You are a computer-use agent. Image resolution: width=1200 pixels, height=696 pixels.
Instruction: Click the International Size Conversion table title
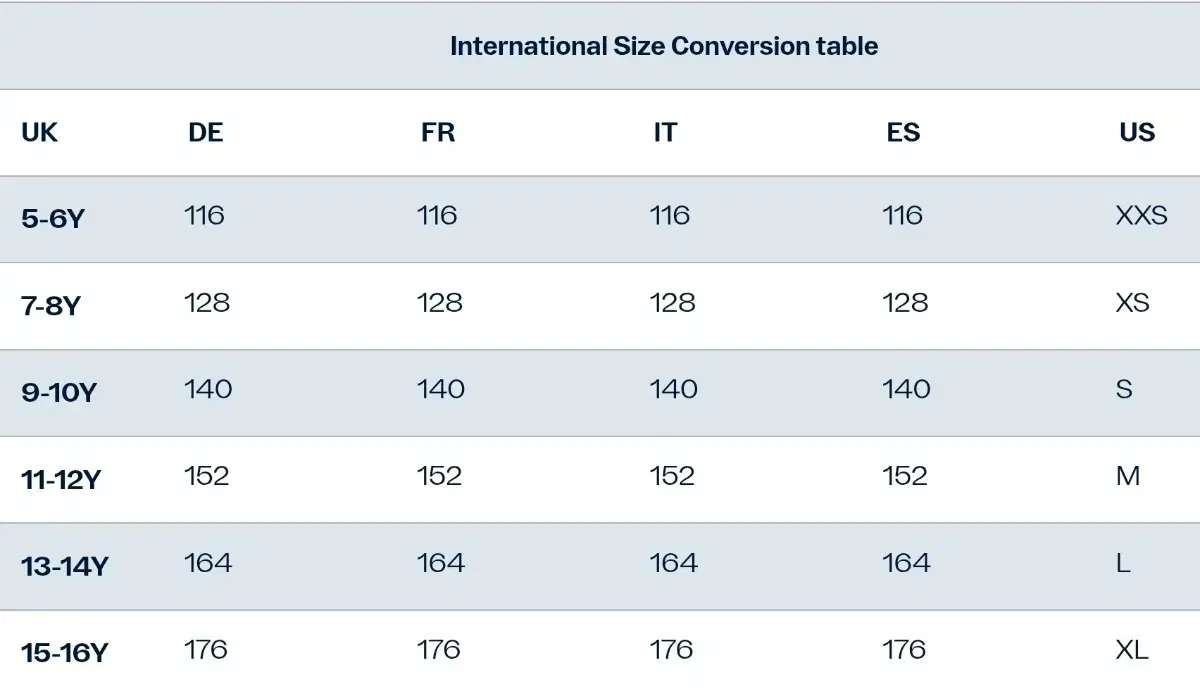(664, 46)
